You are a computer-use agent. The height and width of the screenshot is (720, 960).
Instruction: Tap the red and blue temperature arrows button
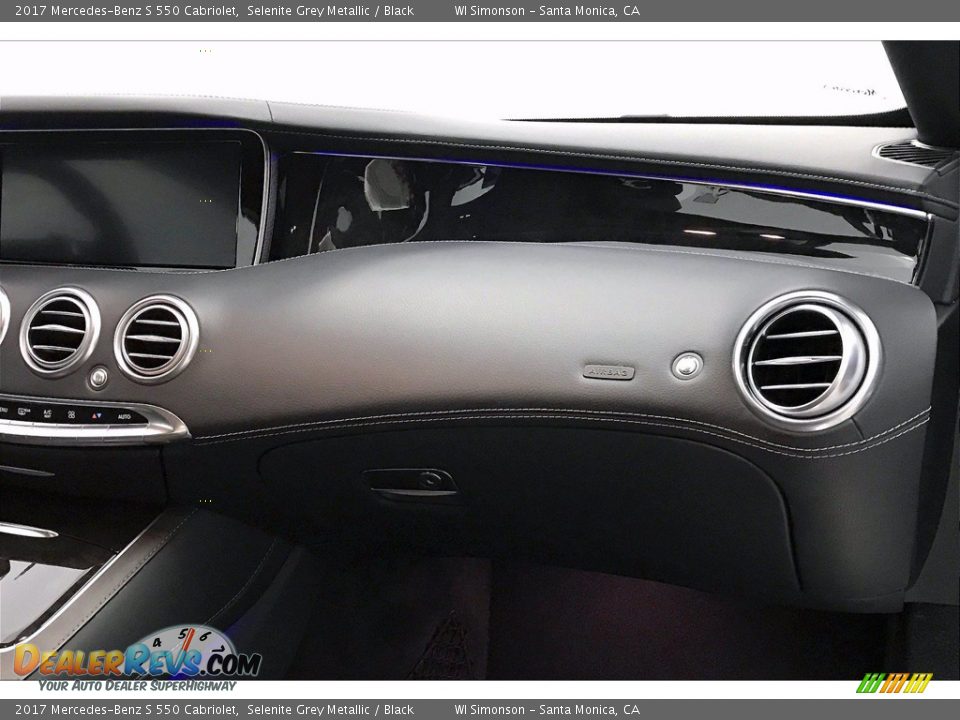[x=97, y=416]
